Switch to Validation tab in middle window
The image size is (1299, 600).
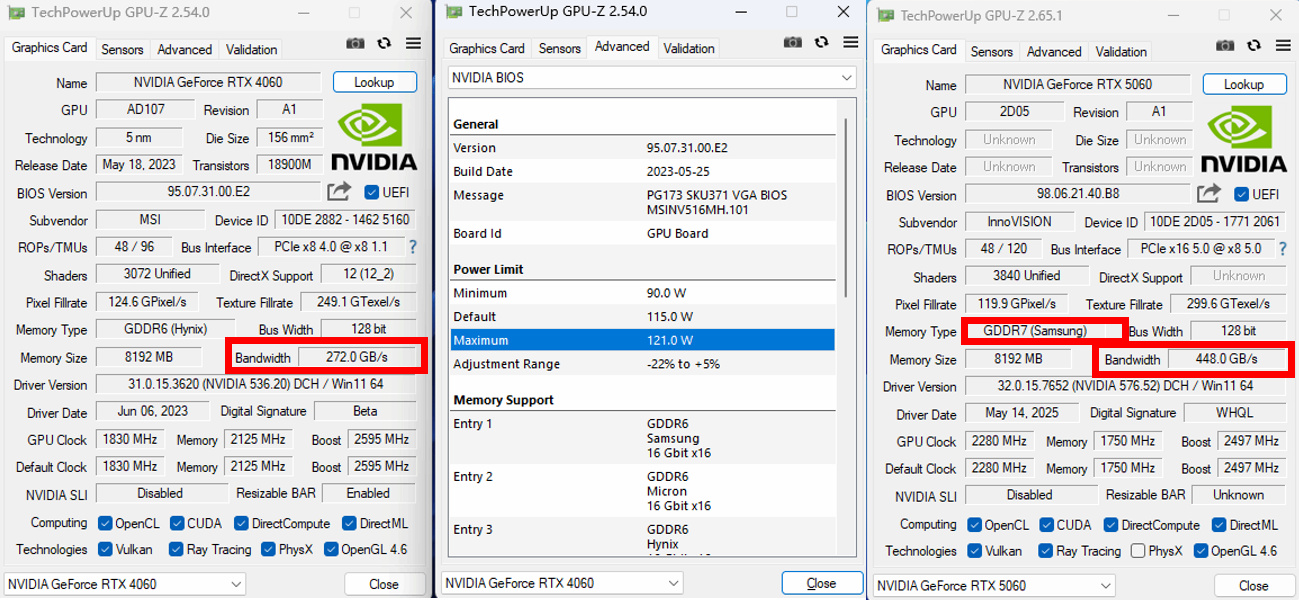(x=689, y=48)
